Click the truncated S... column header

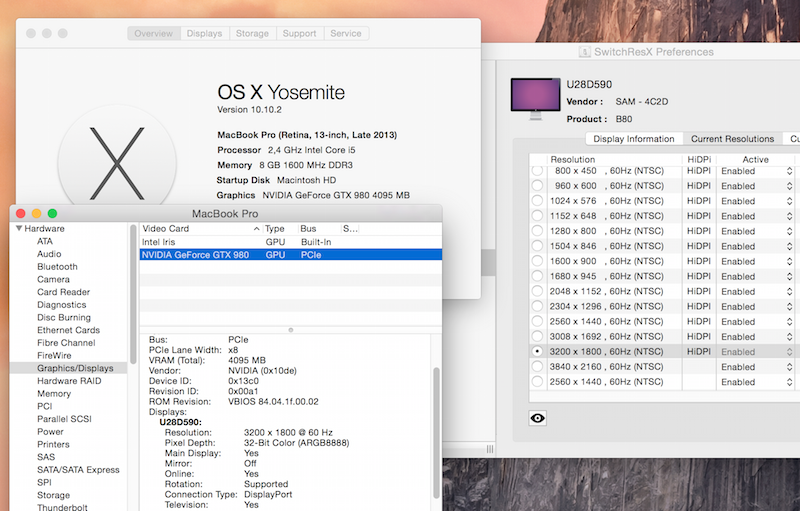pos(350,228)
